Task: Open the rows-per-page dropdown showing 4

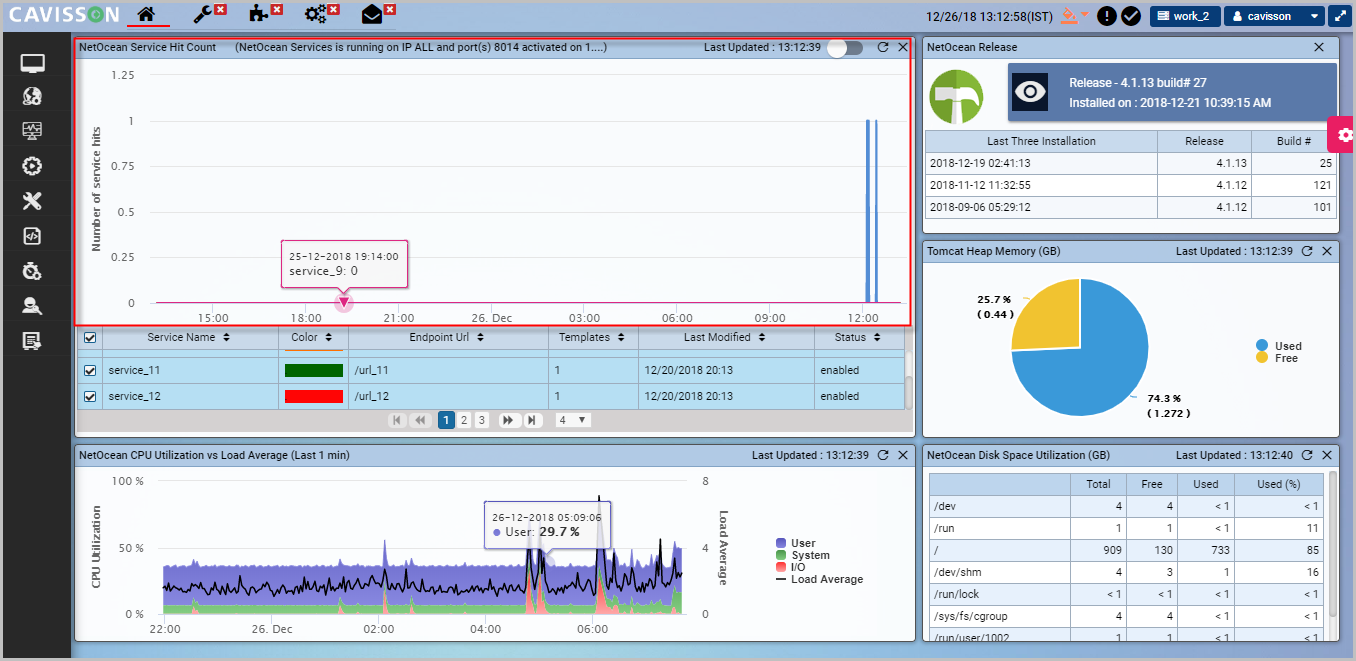Action: click(573, 420)
